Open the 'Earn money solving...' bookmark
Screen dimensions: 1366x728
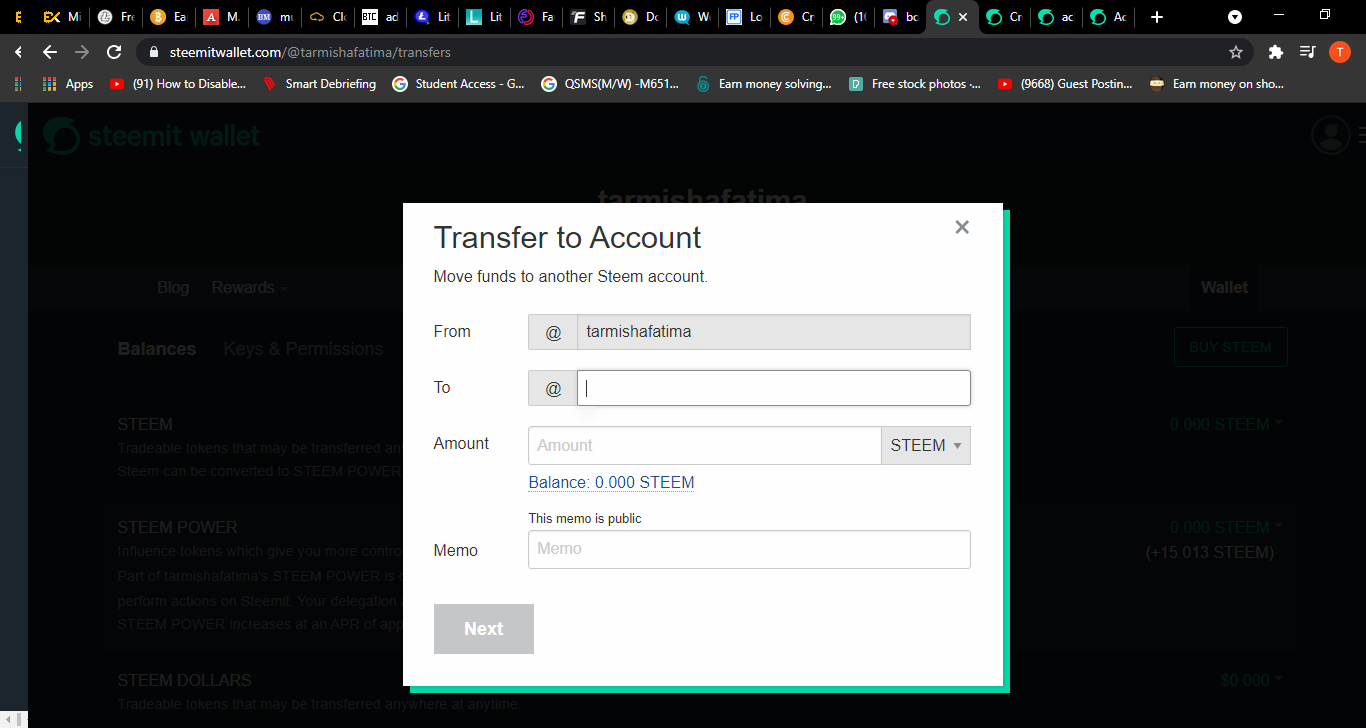coord(763,84)
